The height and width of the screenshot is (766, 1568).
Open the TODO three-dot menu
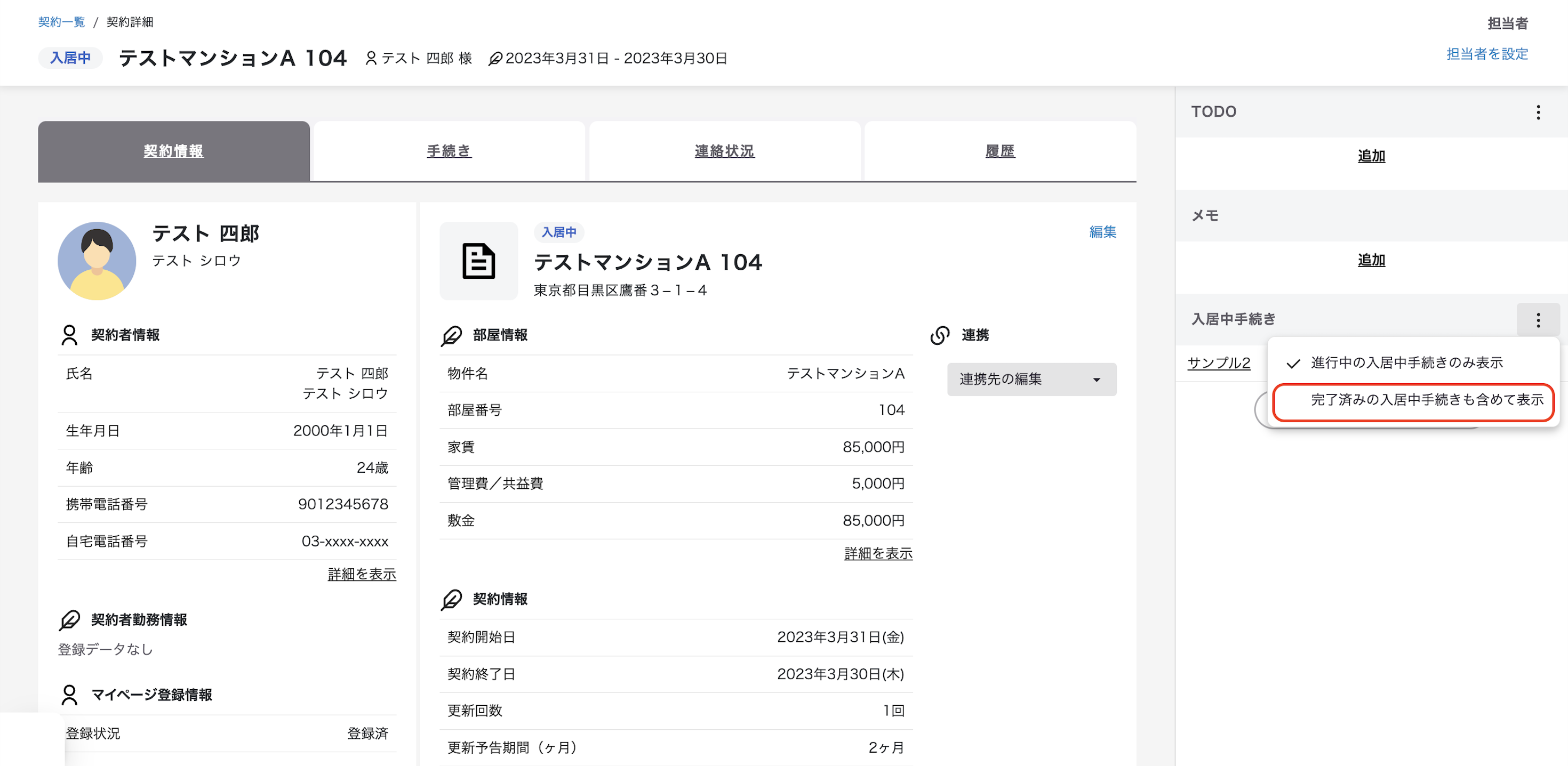point(1538,112)
